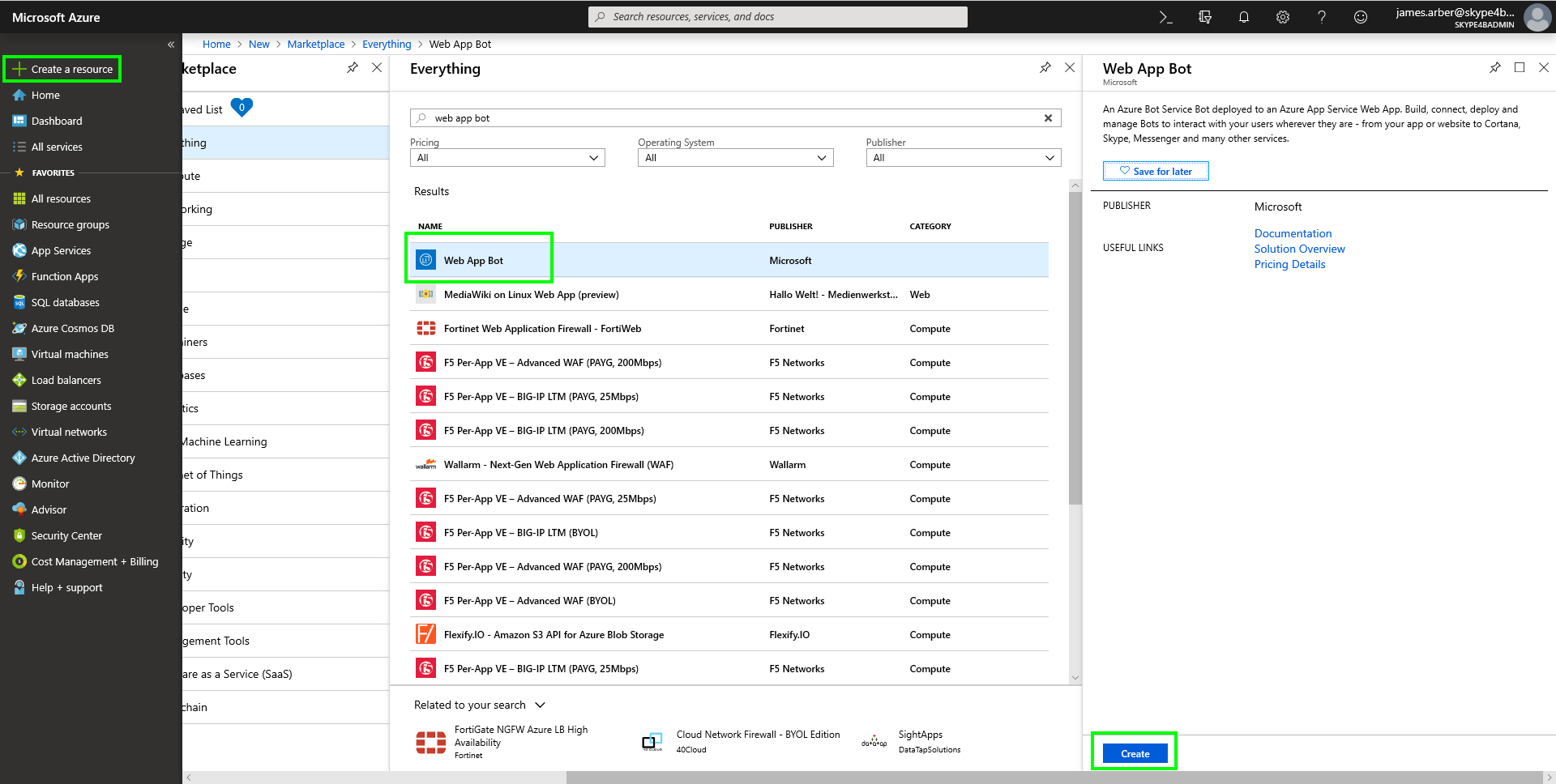Viewport: 1556px width, 784px height.
Task: Click the MediaWiki on Linux icon
Action: pos(425,294)
